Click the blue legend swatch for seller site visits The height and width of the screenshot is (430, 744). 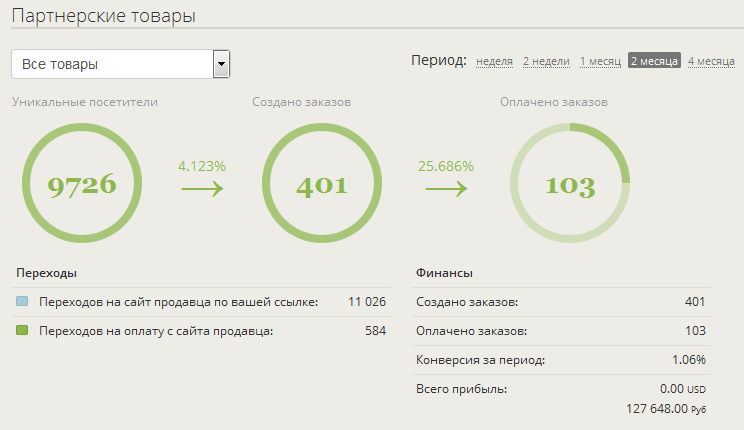click(x=22, y=301)
